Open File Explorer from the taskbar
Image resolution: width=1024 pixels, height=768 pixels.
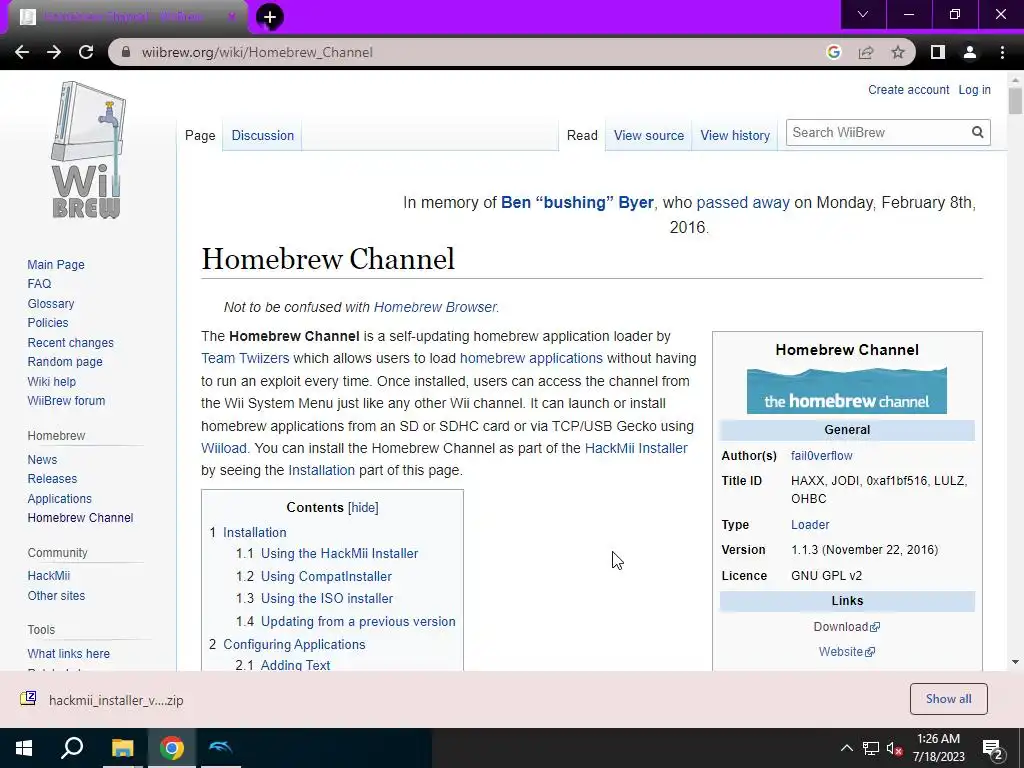122,748
